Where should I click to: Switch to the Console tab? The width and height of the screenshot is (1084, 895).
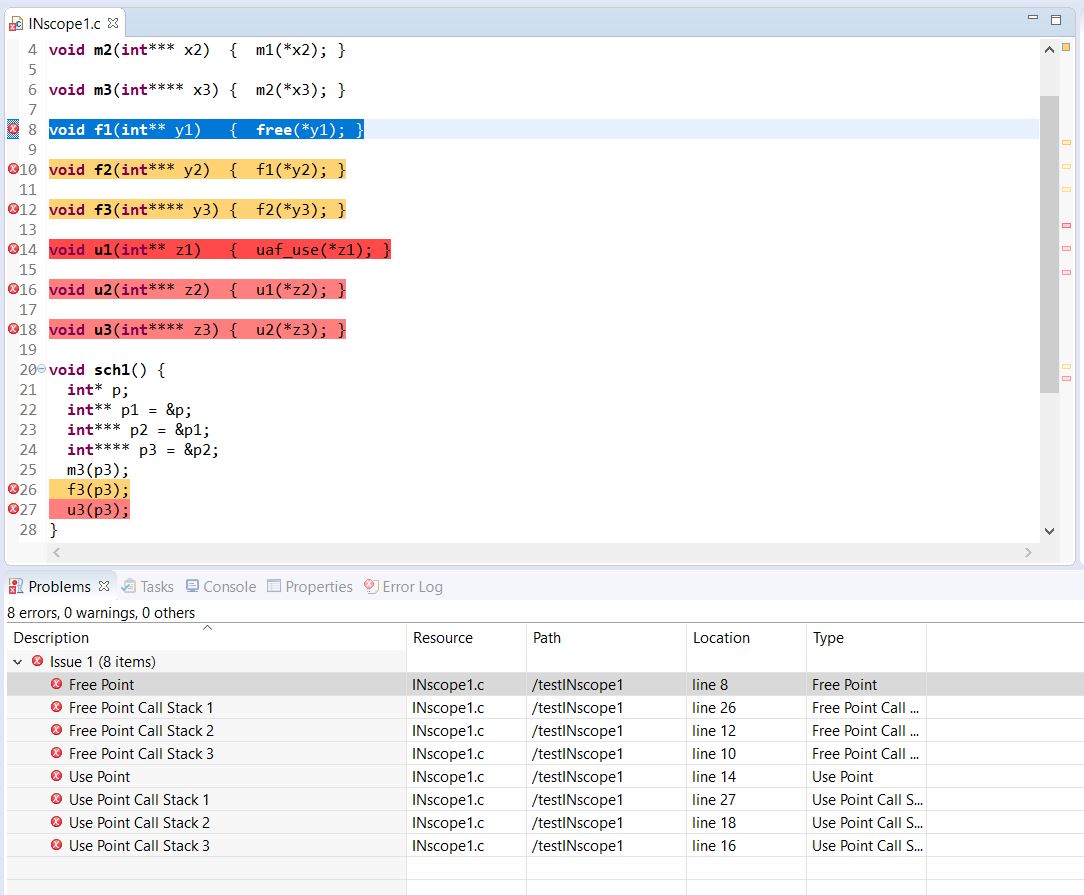(221, 587)
